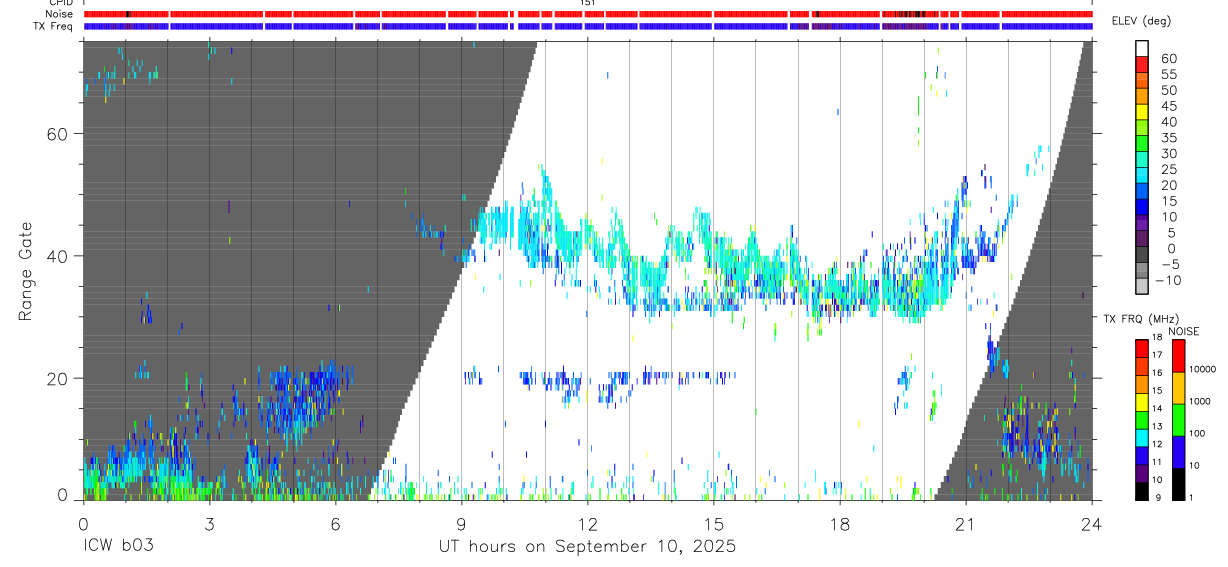Viewport: 1228px width, 567px height.
Task: Click the yellow segment of the ELEV colorbar
Action: (x=1141, y=112)
